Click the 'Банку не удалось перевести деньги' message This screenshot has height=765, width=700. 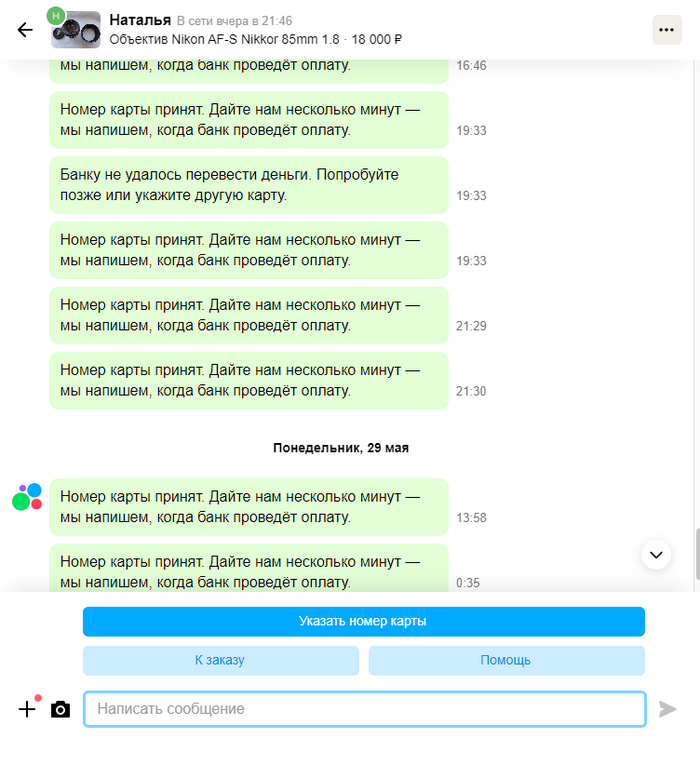point(249,185)
